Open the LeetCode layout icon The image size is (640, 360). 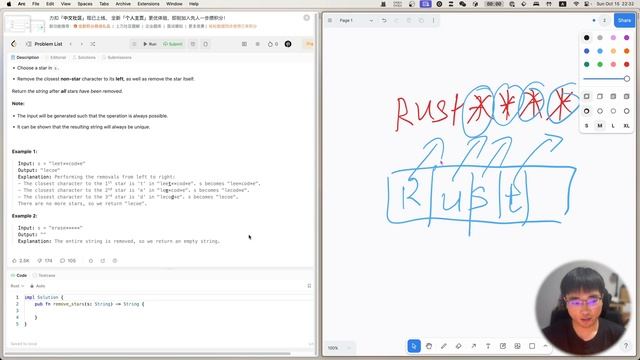[x=244, y=44]
